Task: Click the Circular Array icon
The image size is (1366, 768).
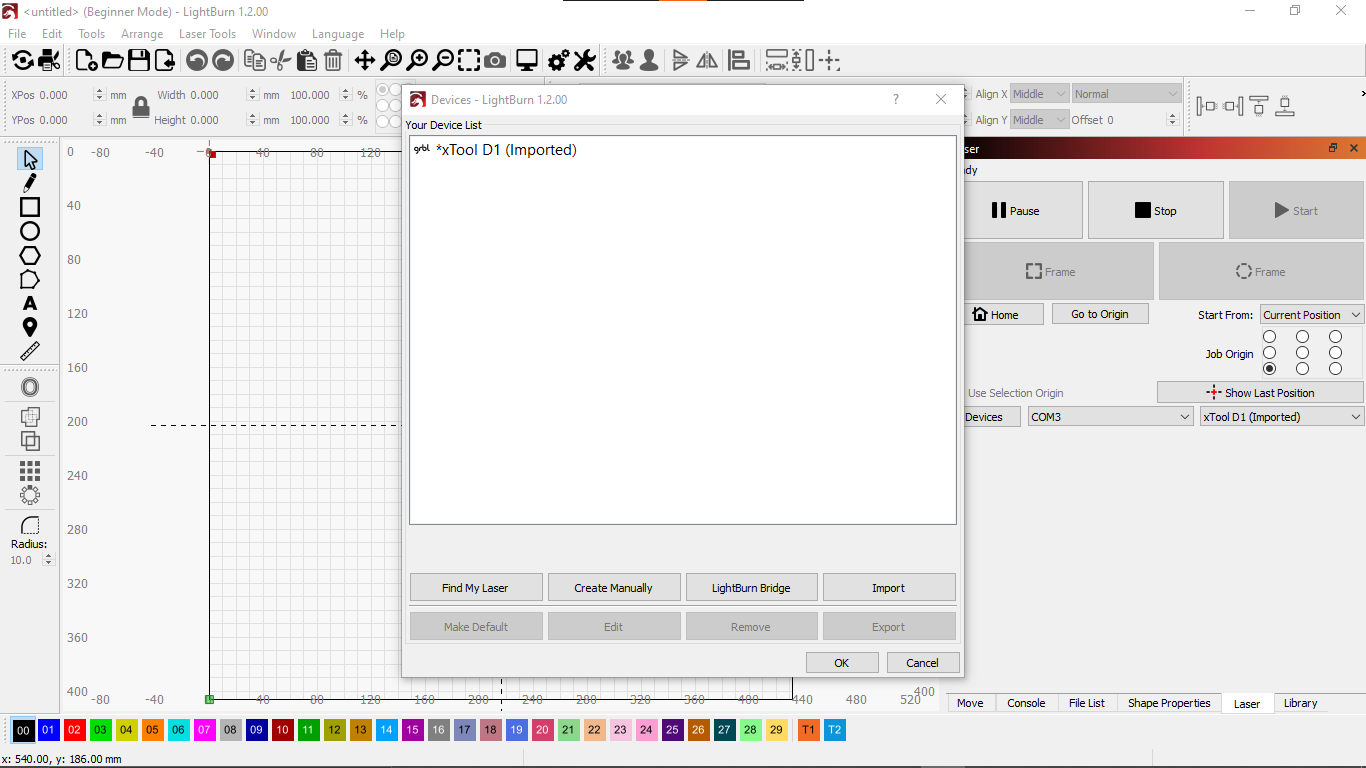Action: tap(30, 494)
